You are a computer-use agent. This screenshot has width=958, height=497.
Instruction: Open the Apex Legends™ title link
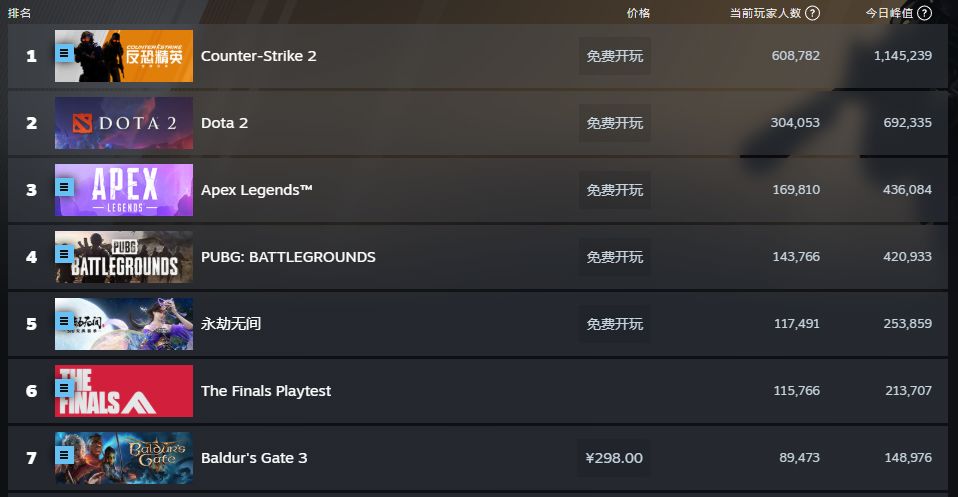click(256, 190)
